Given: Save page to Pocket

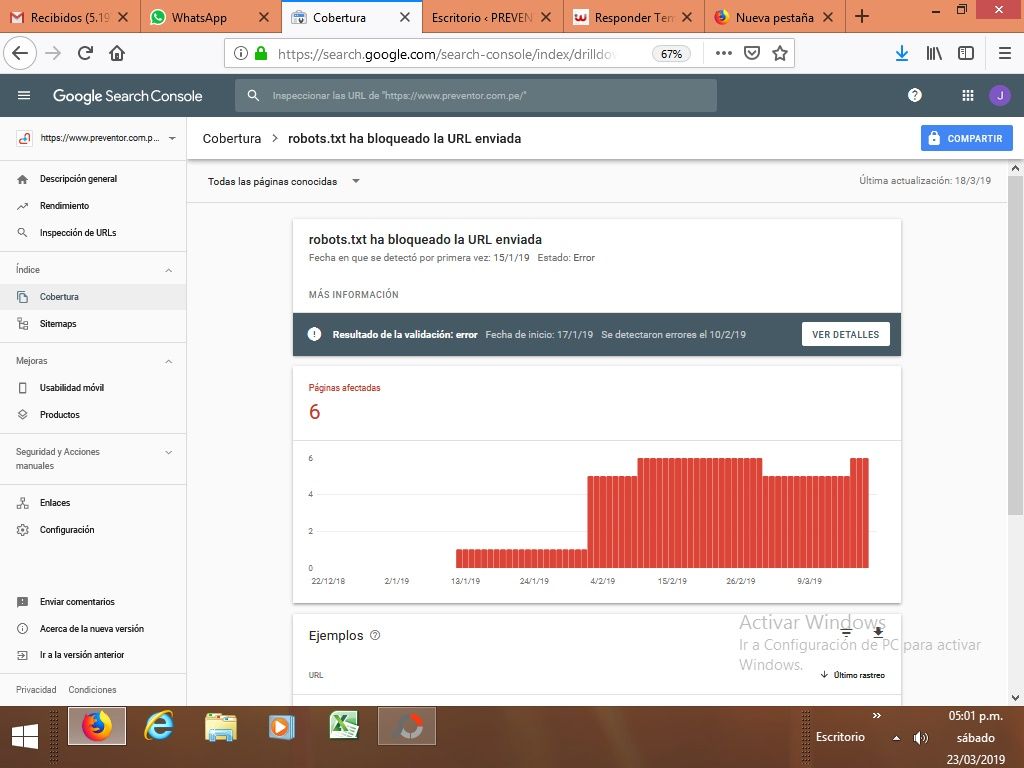Looking at the screenshot, I should [x=752, y=54].
